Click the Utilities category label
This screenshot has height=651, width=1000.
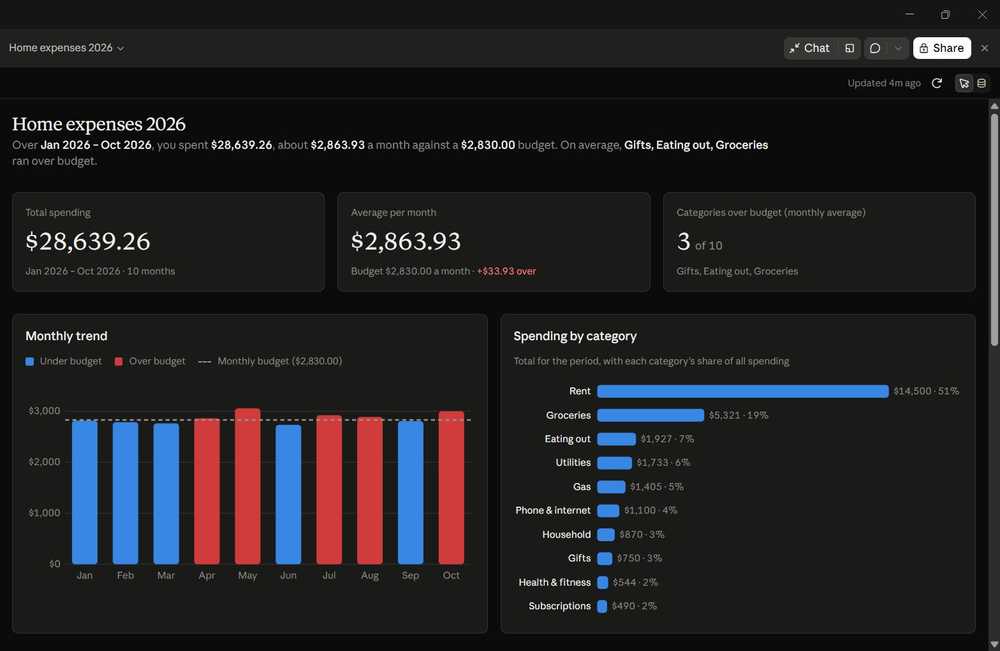click(x=573, y=462)
